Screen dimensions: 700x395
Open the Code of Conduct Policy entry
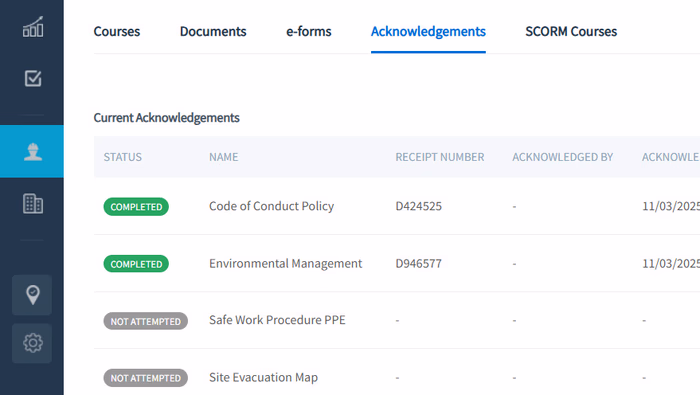(x=271, y=206)
